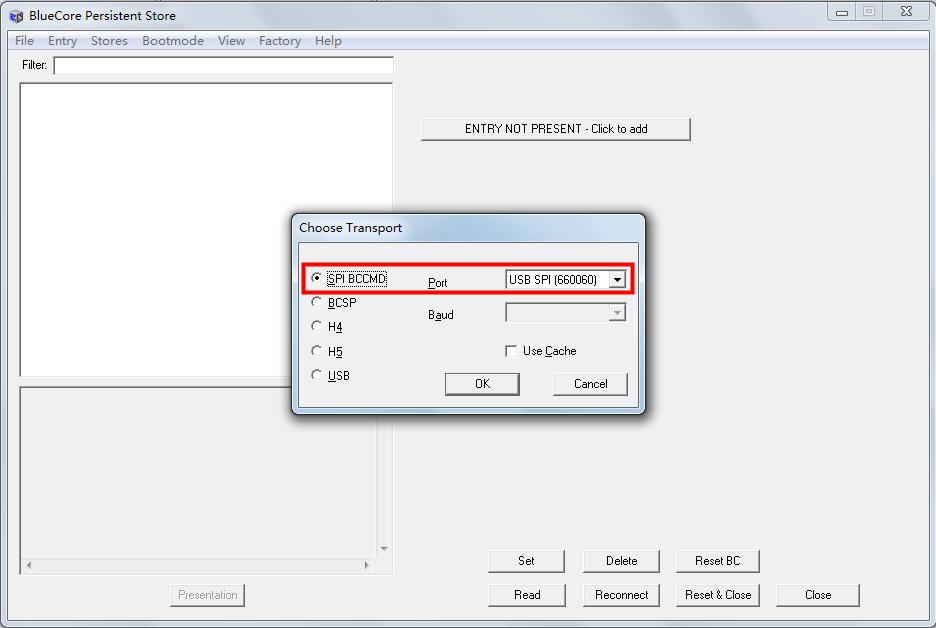
Task: Expand the Baud rate dropdown
Action: click(617, 313)
